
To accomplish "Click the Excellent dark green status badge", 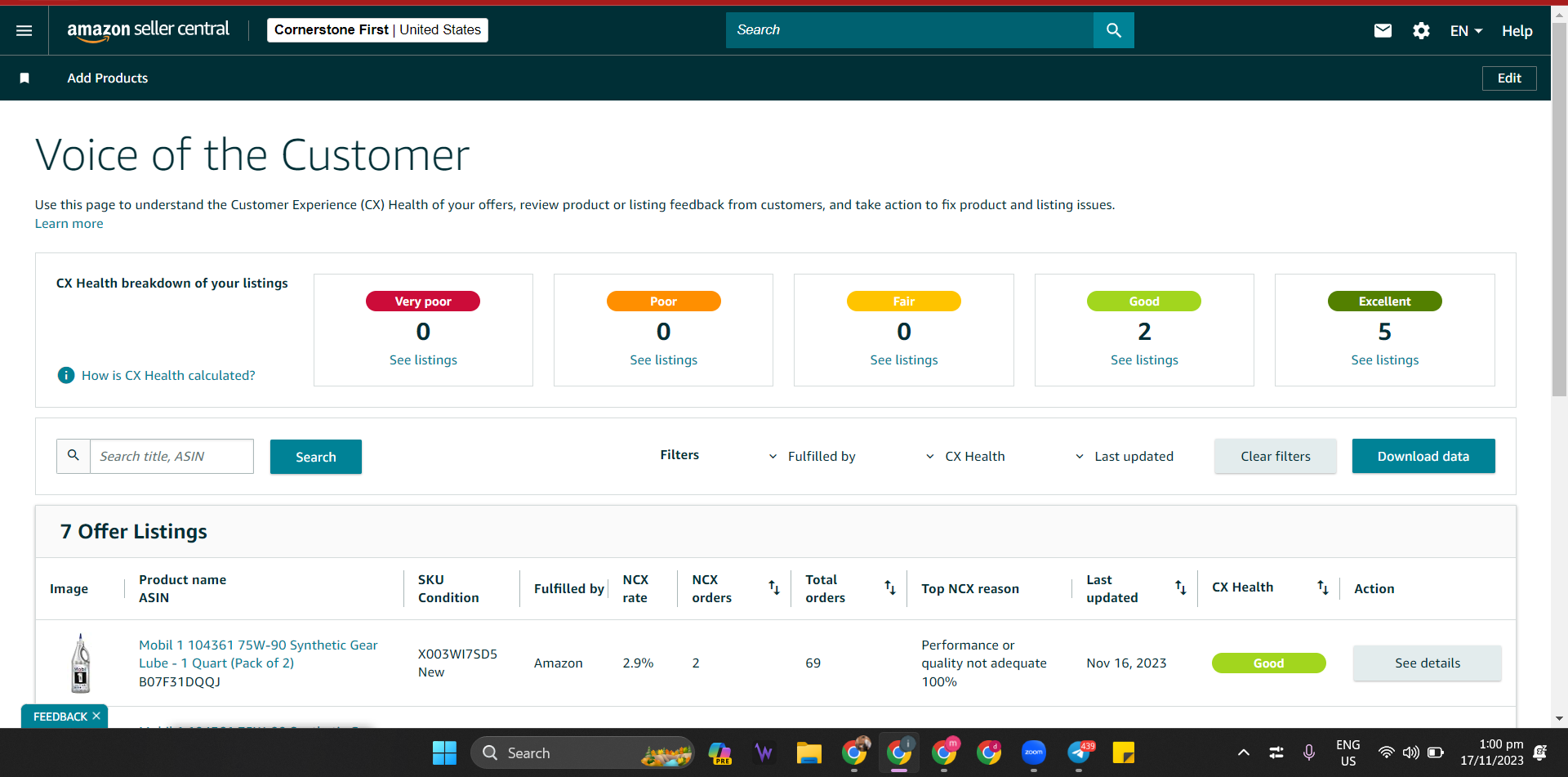I will 1385,301.
